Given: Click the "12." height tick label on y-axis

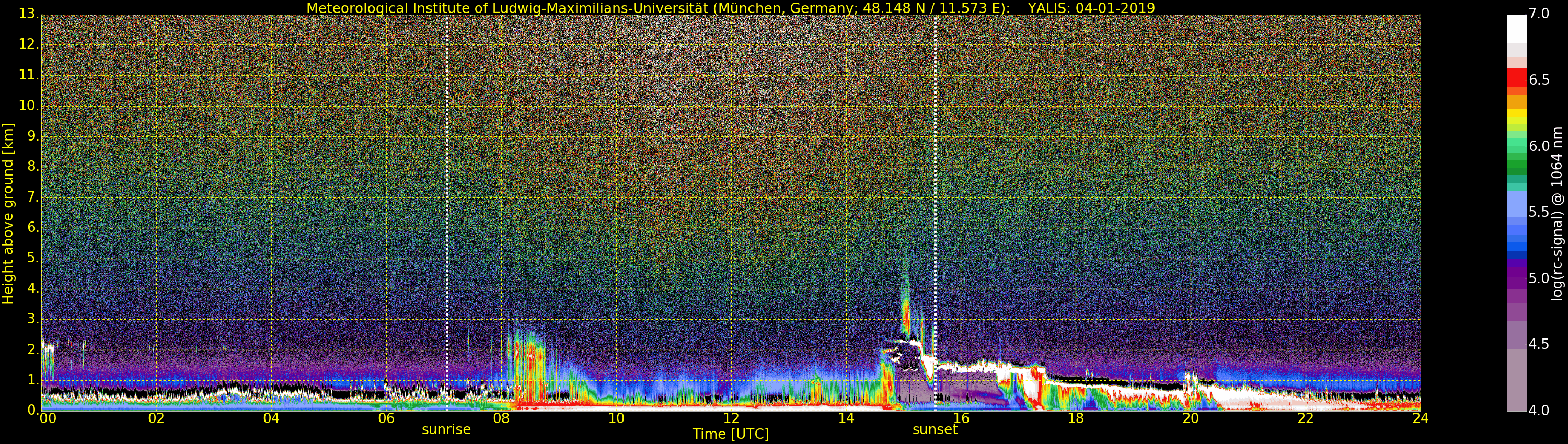Looking at the screenshot, I should 28,44.
